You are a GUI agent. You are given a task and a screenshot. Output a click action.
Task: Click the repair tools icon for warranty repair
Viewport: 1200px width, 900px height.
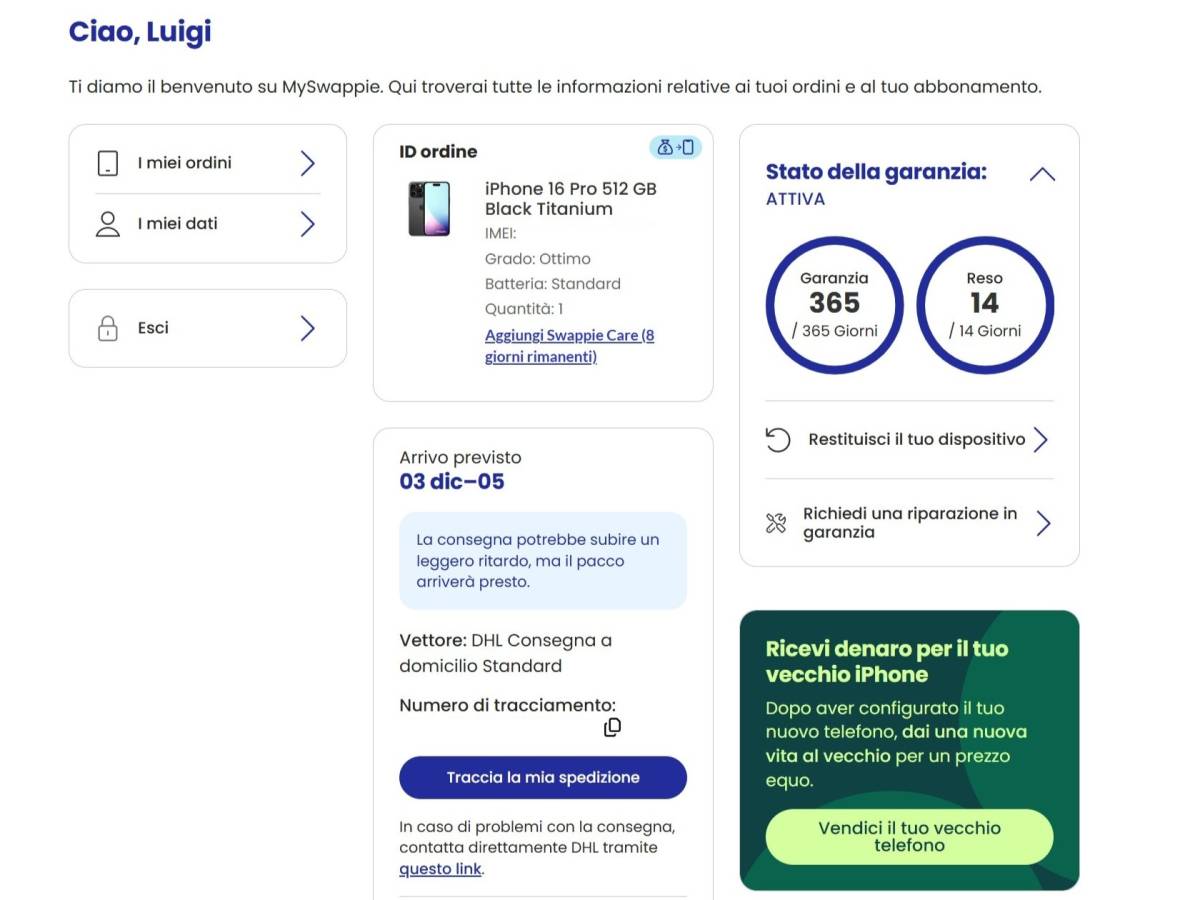(x=776, y=523)
